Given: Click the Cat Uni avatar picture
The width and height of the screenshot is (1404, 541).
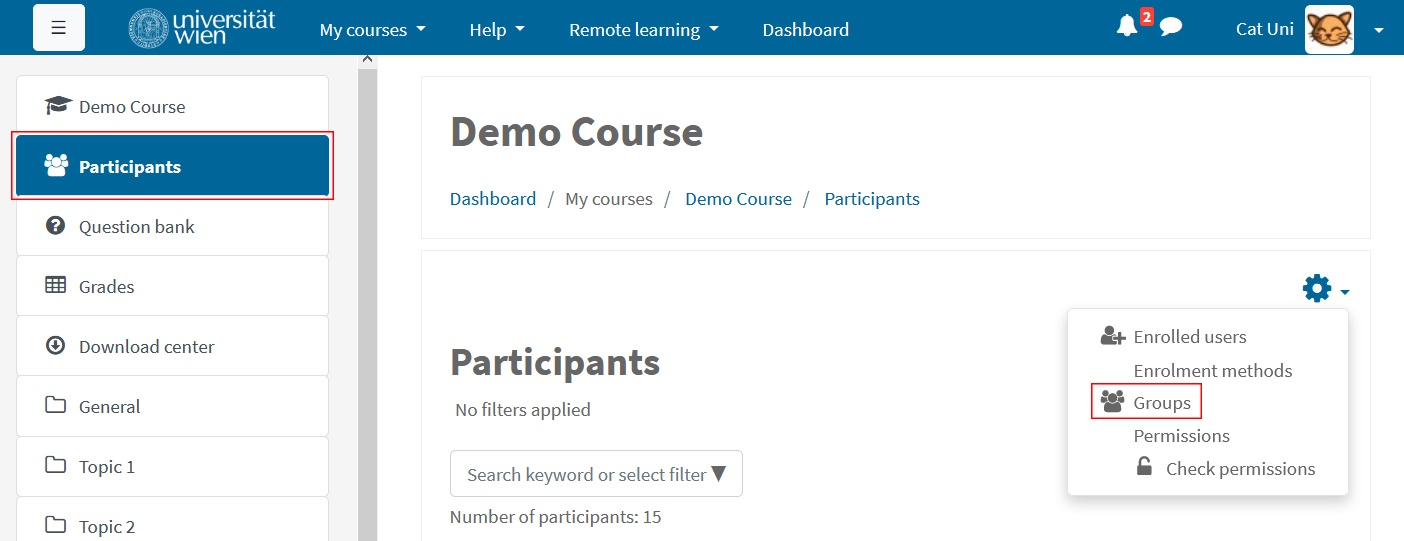Looking at the screenshot, I should tap(1330, 29).
